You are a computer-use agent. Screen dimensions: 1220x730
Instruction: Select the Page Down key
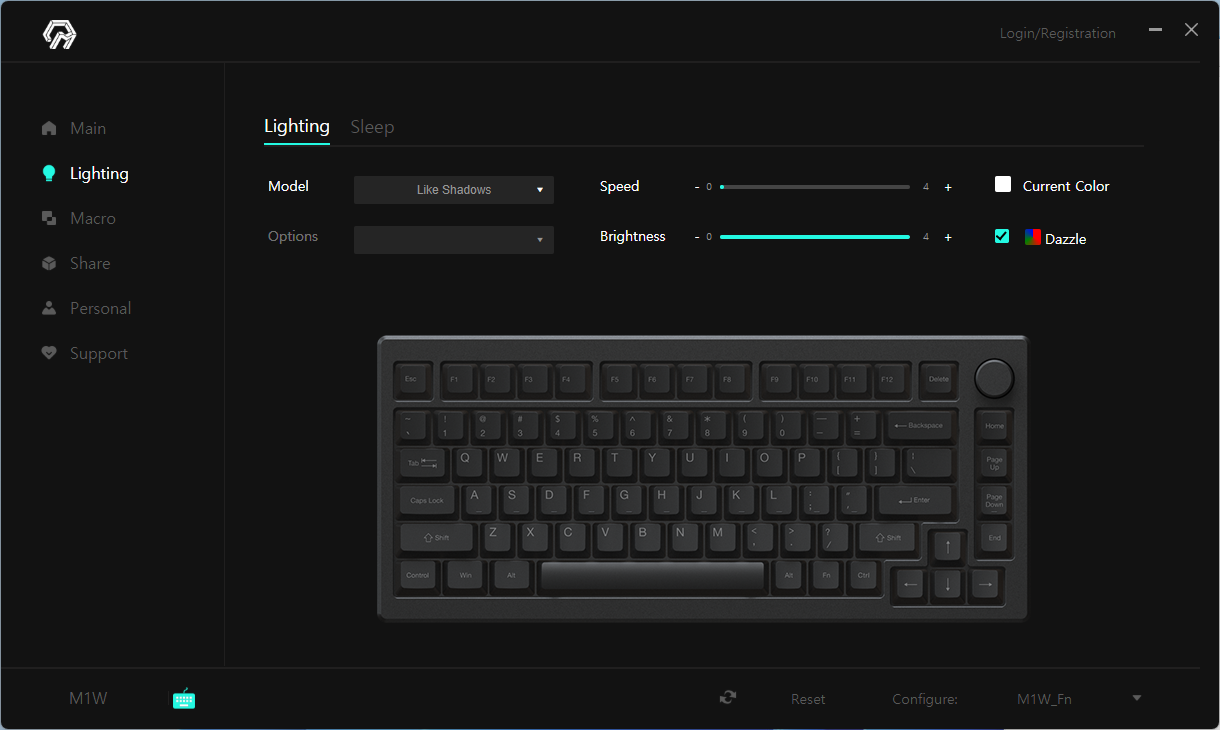[994, 500]
